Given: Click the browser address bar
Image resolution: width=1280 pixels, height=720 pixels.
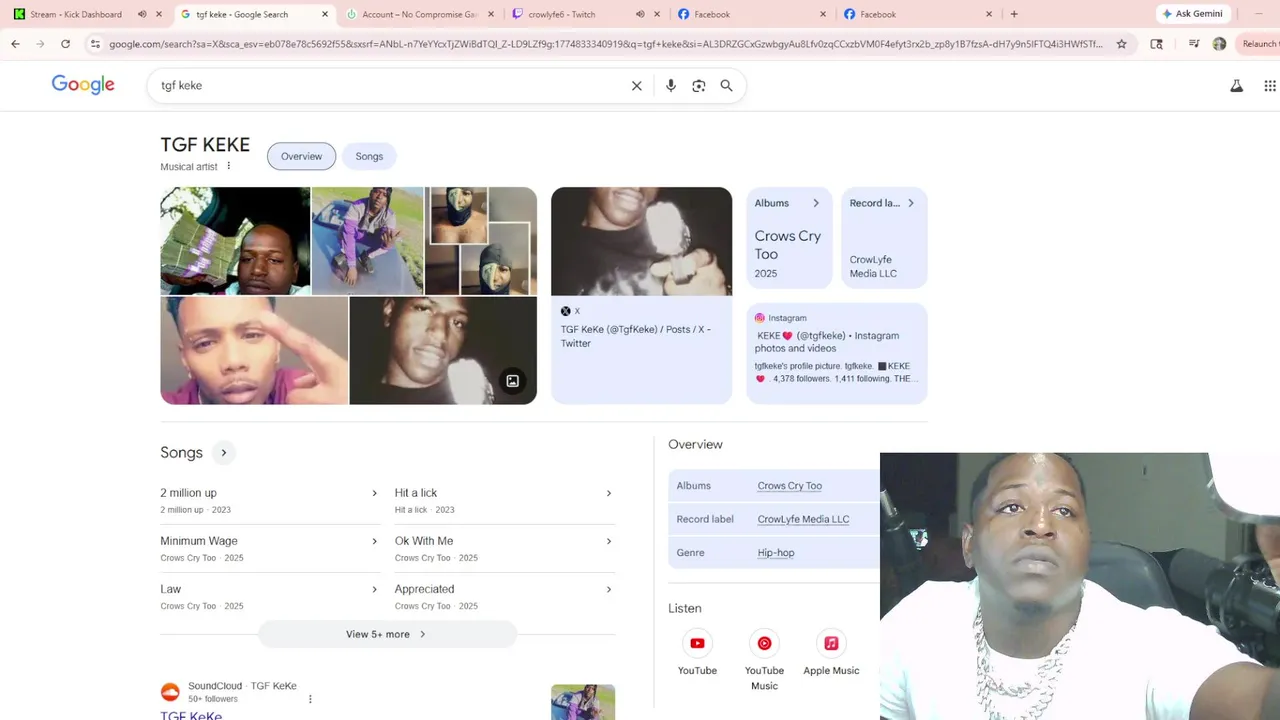Looking at the screenshot, I should click(605, 44).
